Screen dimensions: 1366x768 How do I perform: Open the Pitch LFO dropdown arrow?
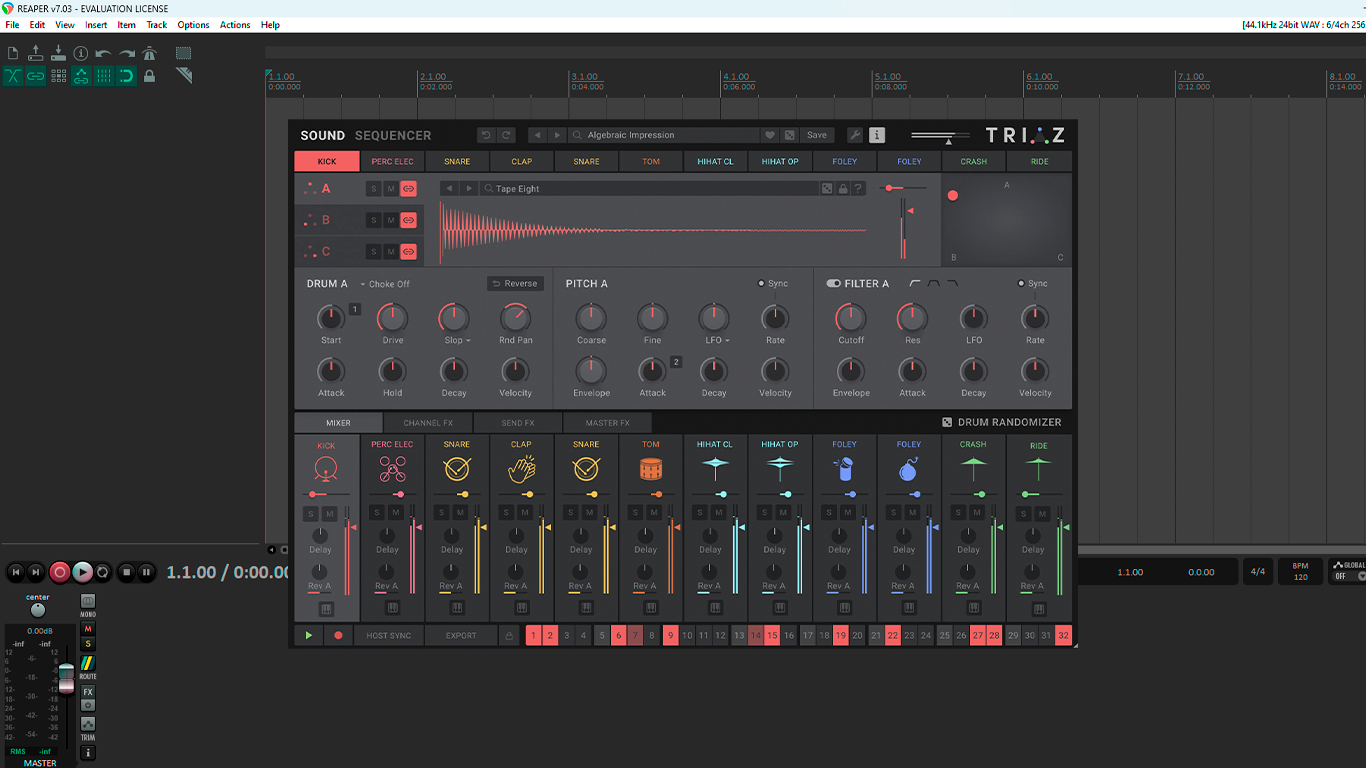click(x=725, y=341)
